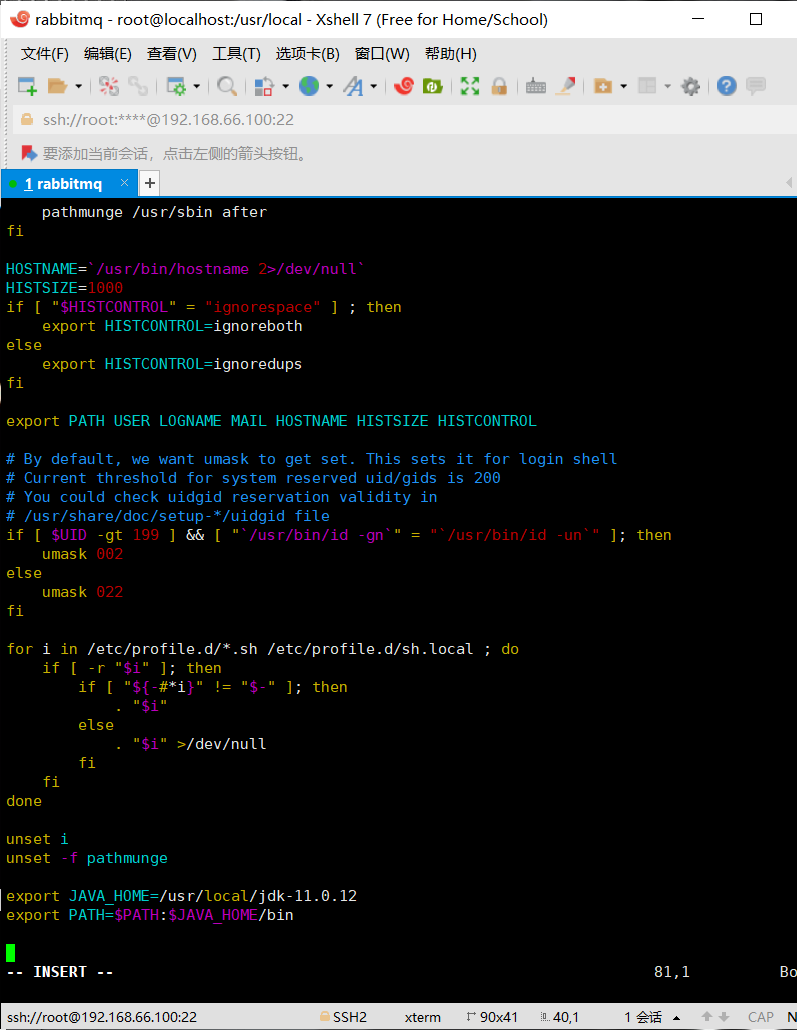The width and height of the screenshot is (797, 1030).
Task: Toggle full screen with green arrows icon
Action: [x=470, y=86]
